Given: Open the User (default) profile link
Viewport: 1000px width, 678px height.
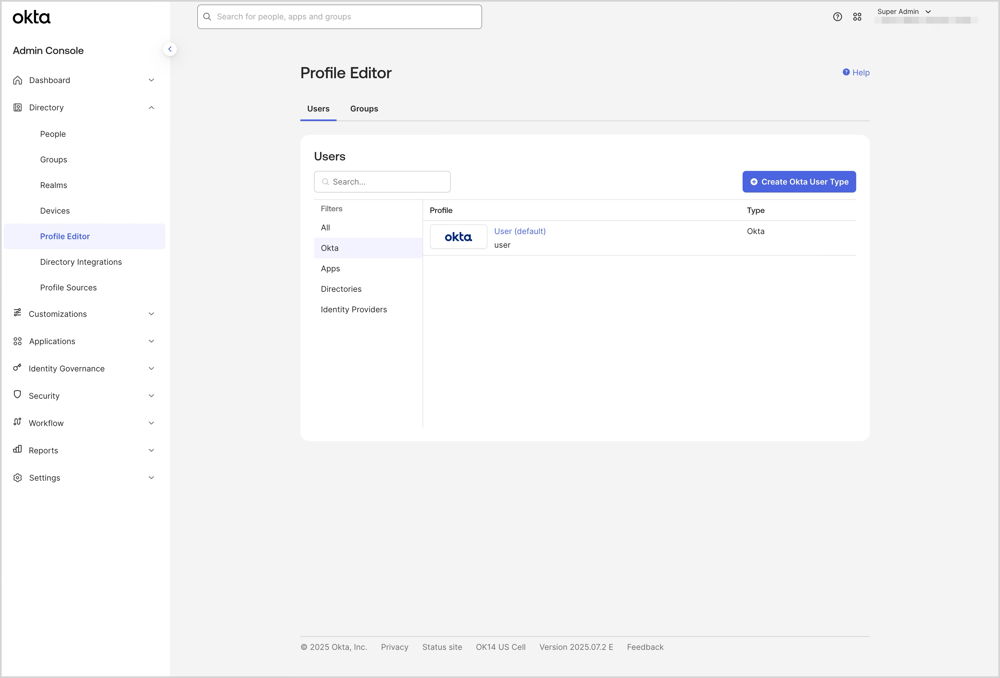Looking at the screenshot, I should (520, 231).
